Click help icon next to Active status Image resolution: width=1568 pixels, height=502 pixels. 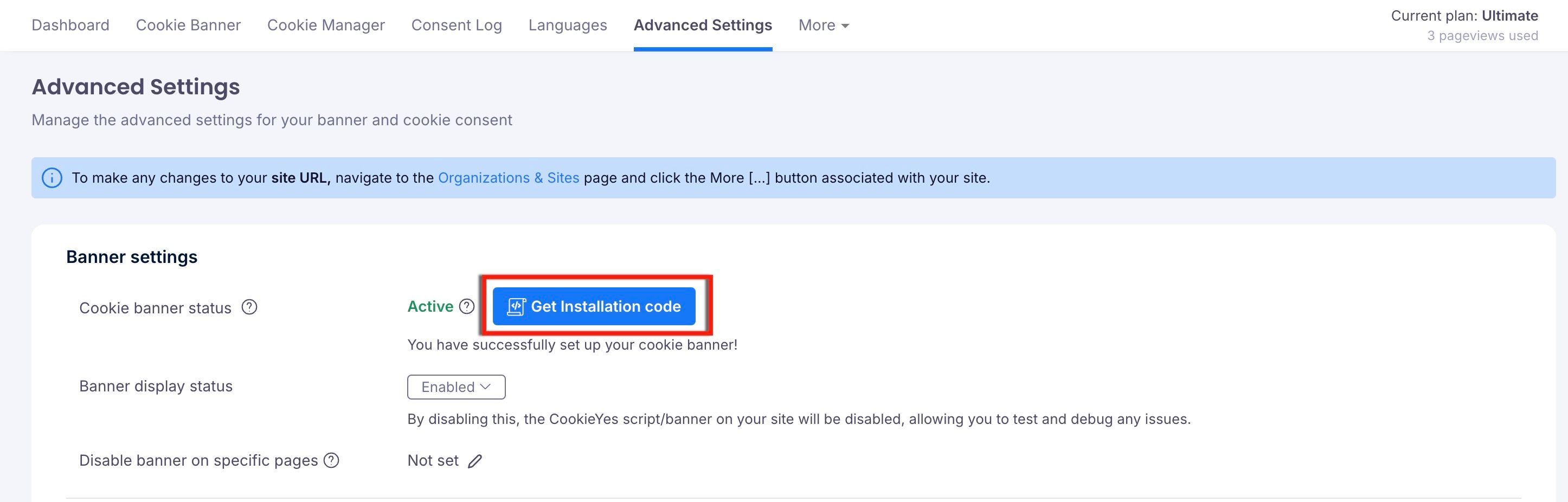(467, 306)
